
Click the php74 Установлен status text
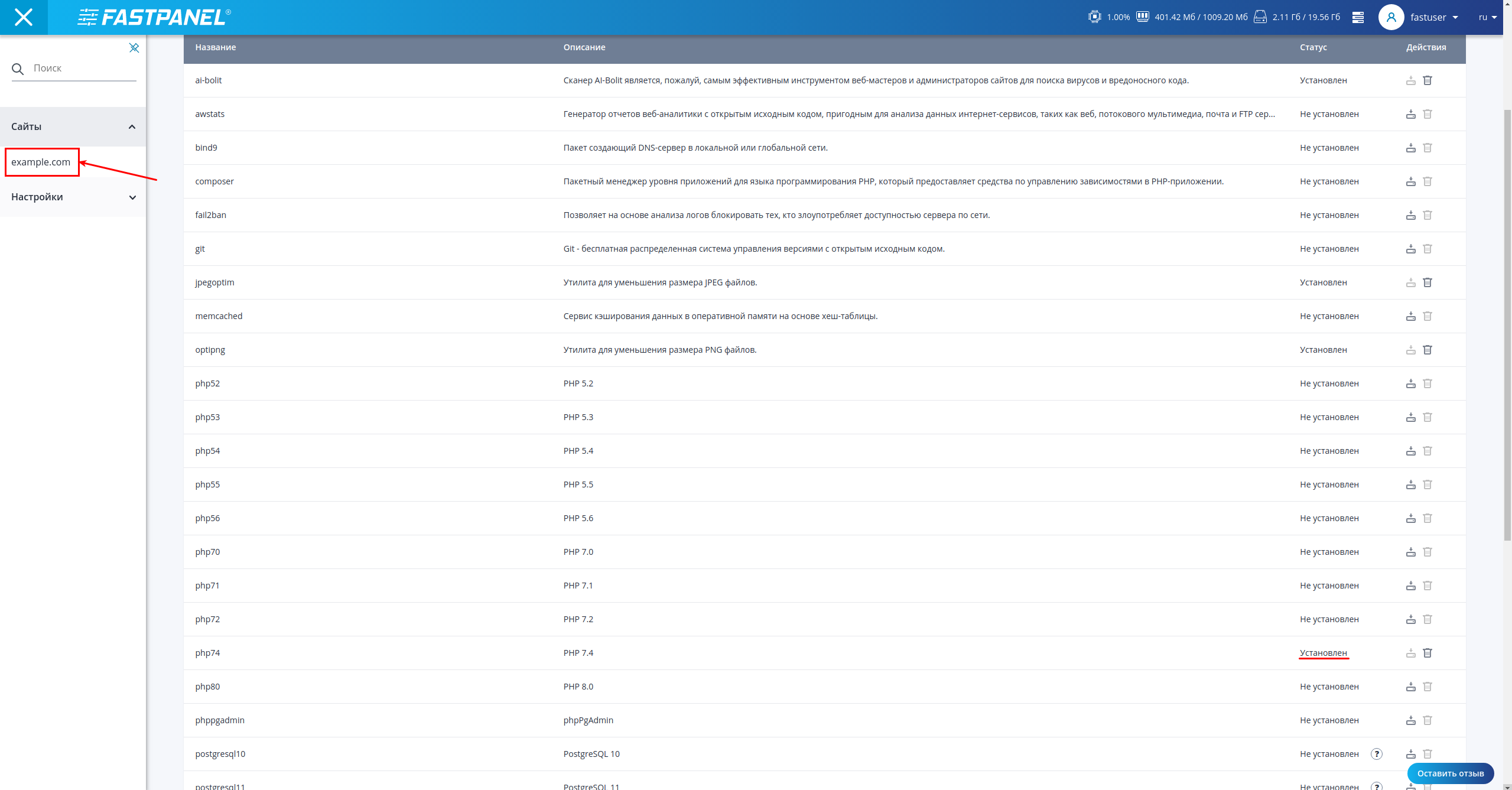(x=1323, y=653)
